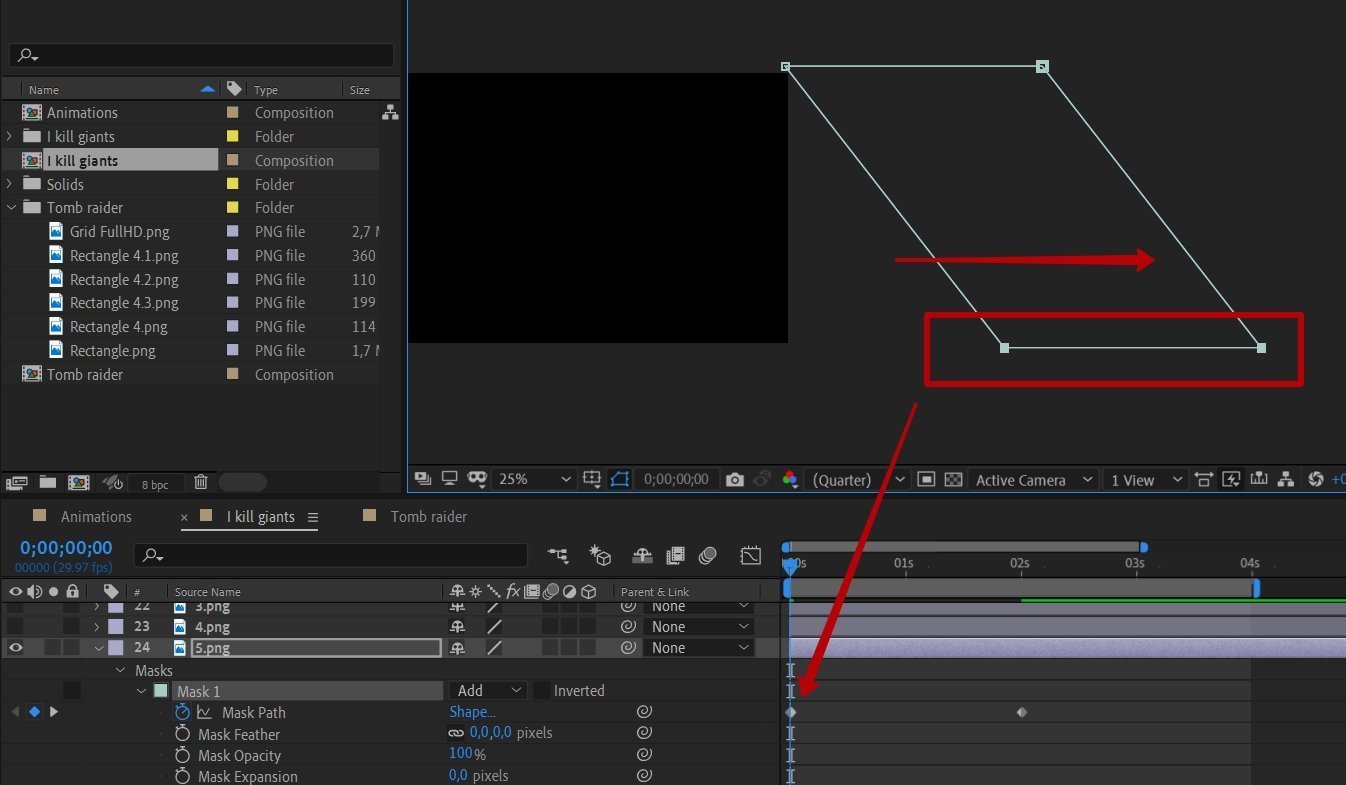The width and height of the screenshot is (1346, 785).
Task: Click the timeline layer search field
Action: (330, 555)
